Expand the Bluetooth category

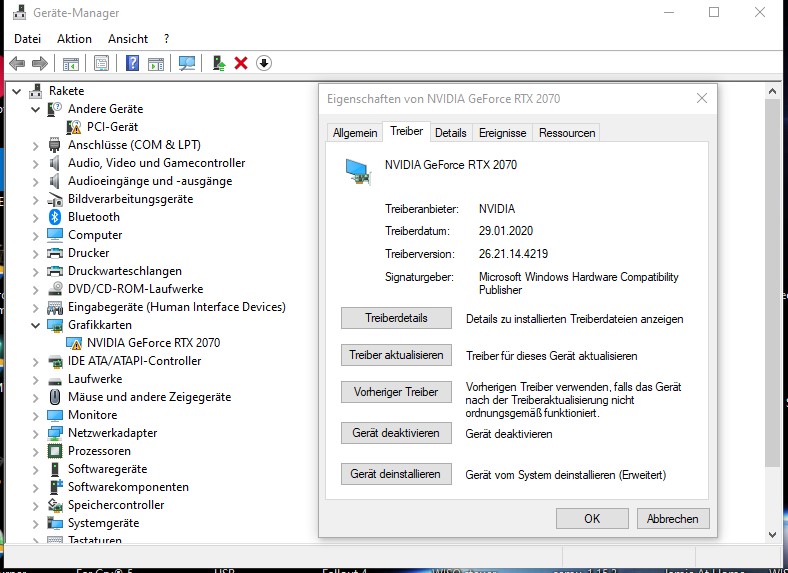(35, 218)
